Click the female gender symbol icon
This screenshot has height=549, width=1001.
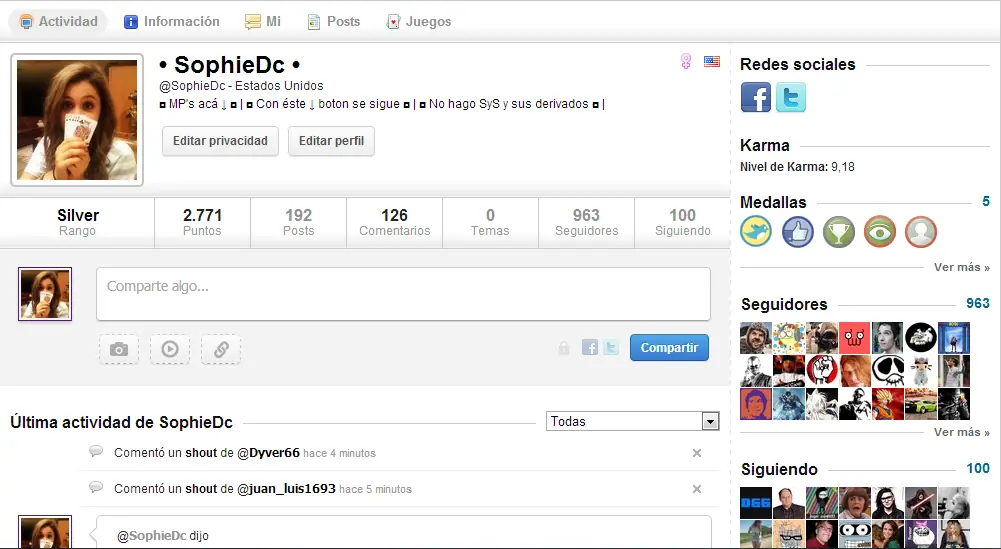686,61
